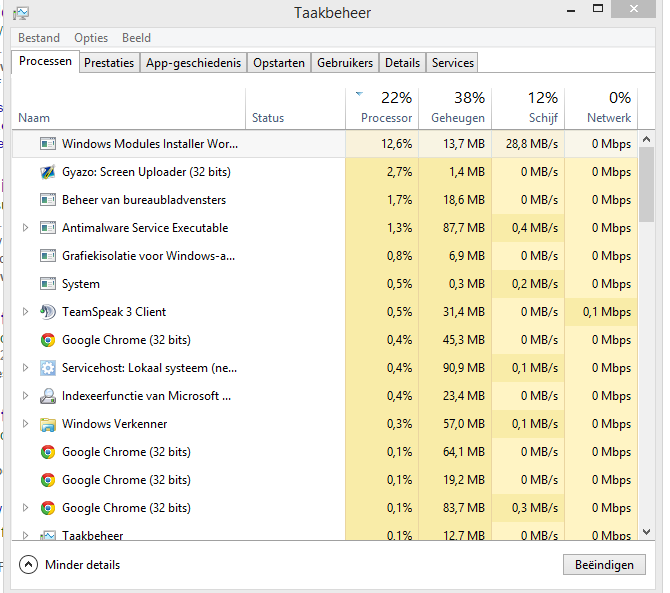Screen dimensions: 670x593
Task: Click the Servicehost Lokaal systeem gear icon
Action: click(x=48, y=368)
